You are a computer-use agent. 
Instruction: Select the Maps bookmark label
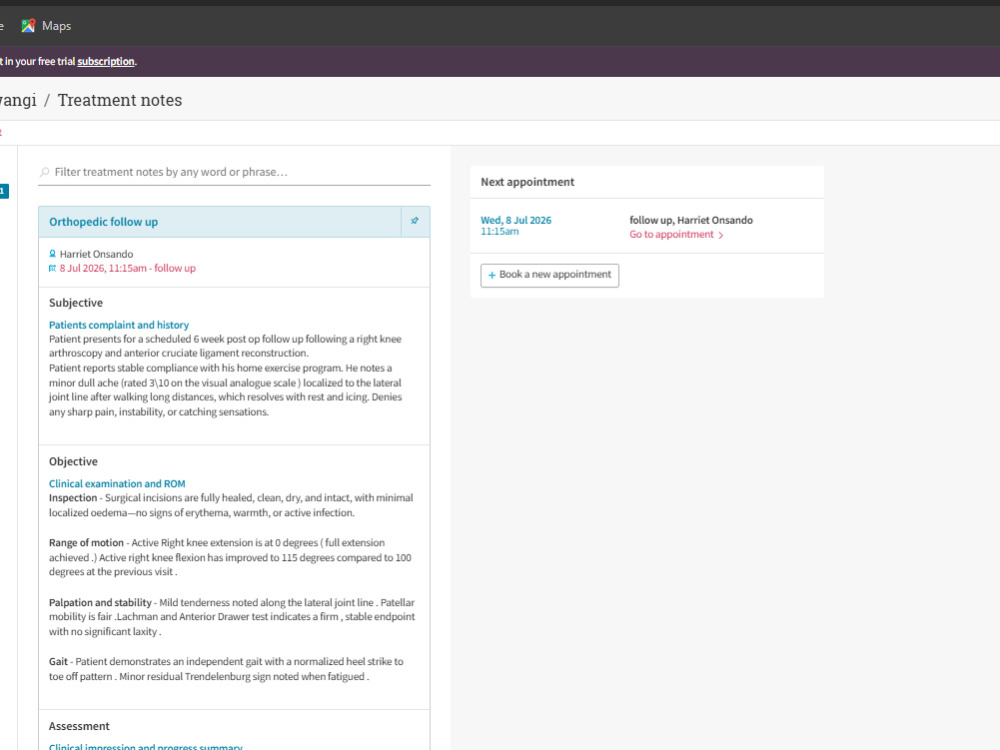pos(56,26)
